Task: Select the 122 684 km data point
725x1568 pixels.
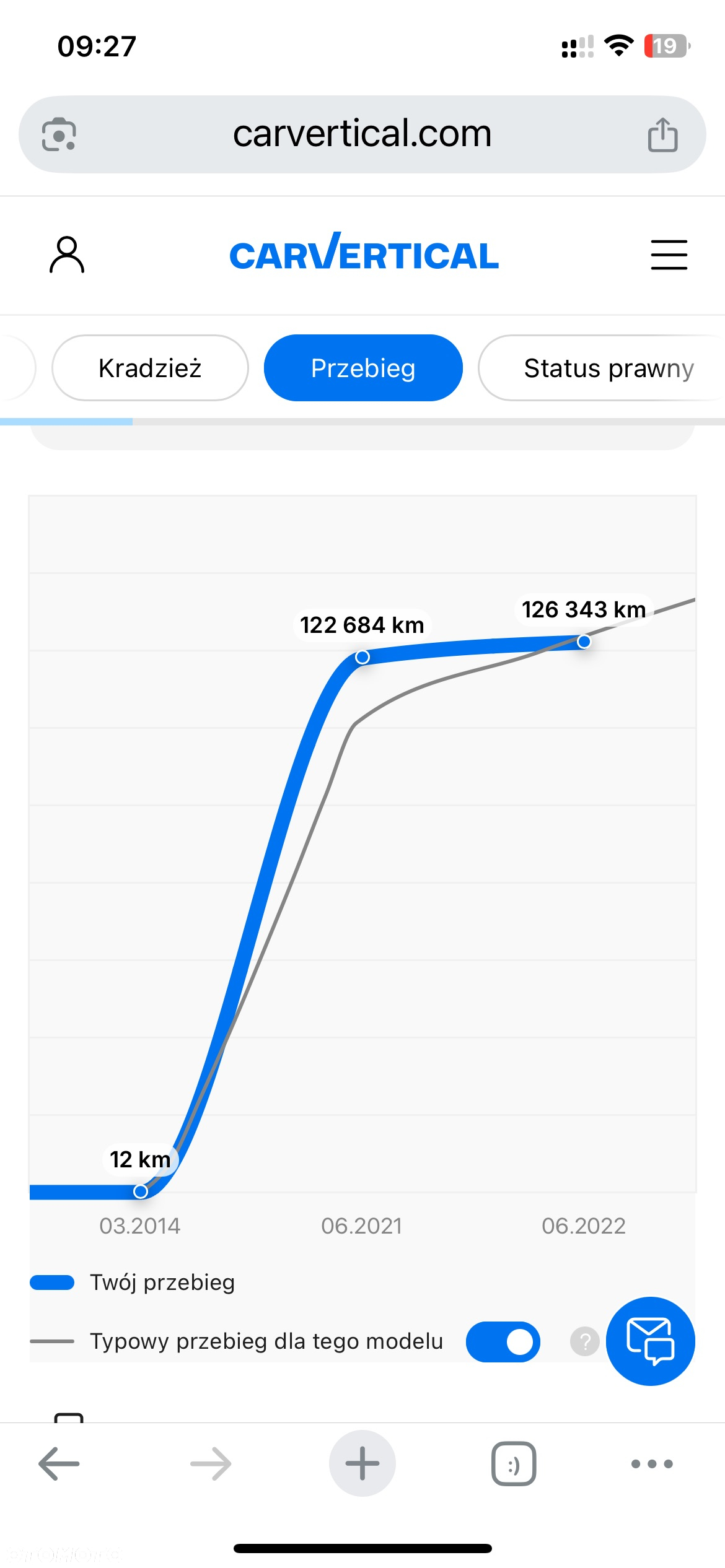Action: pos(362,657)
